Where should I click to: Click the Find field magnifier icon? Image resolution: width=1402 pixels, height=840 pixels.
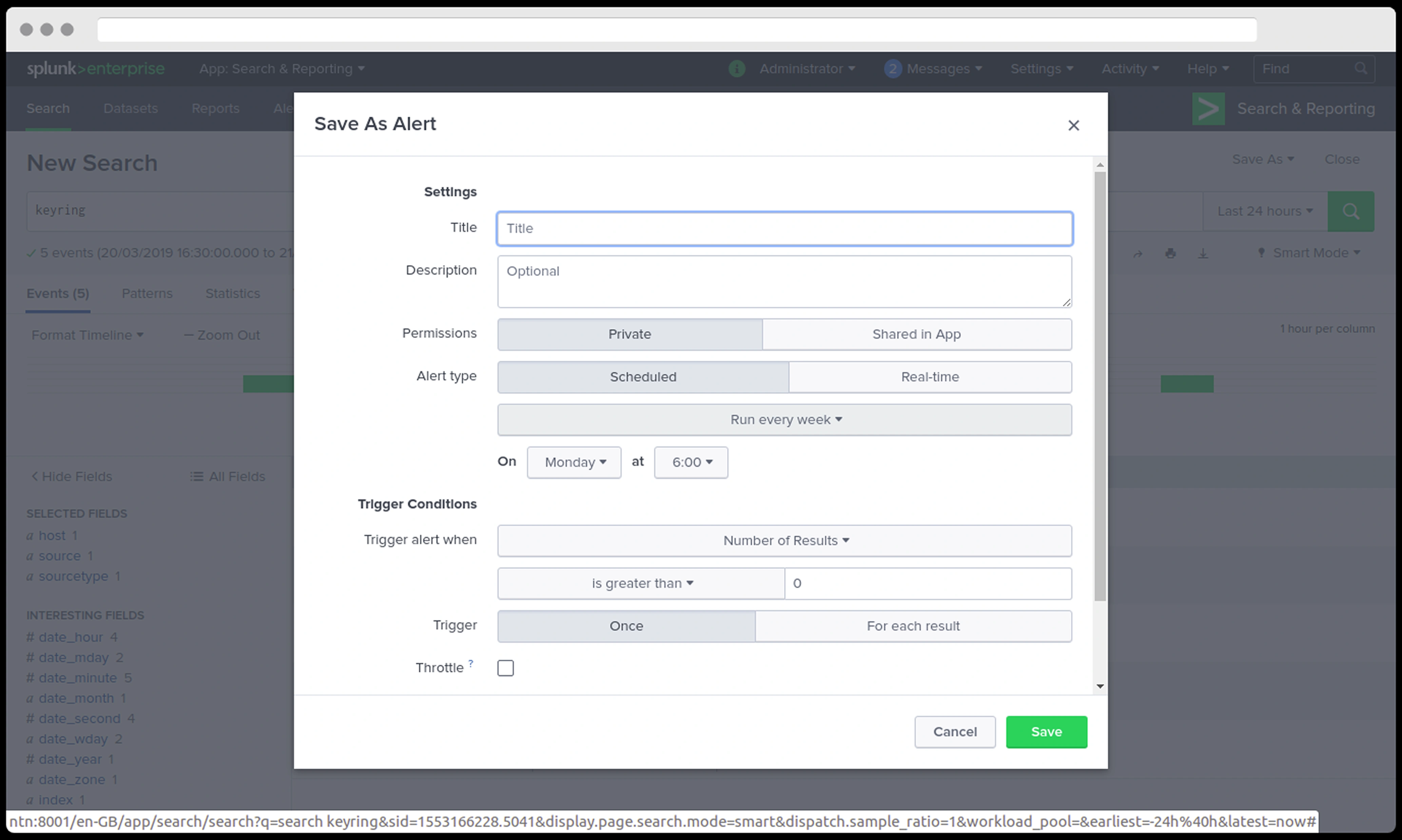[x=1361, y=68]
